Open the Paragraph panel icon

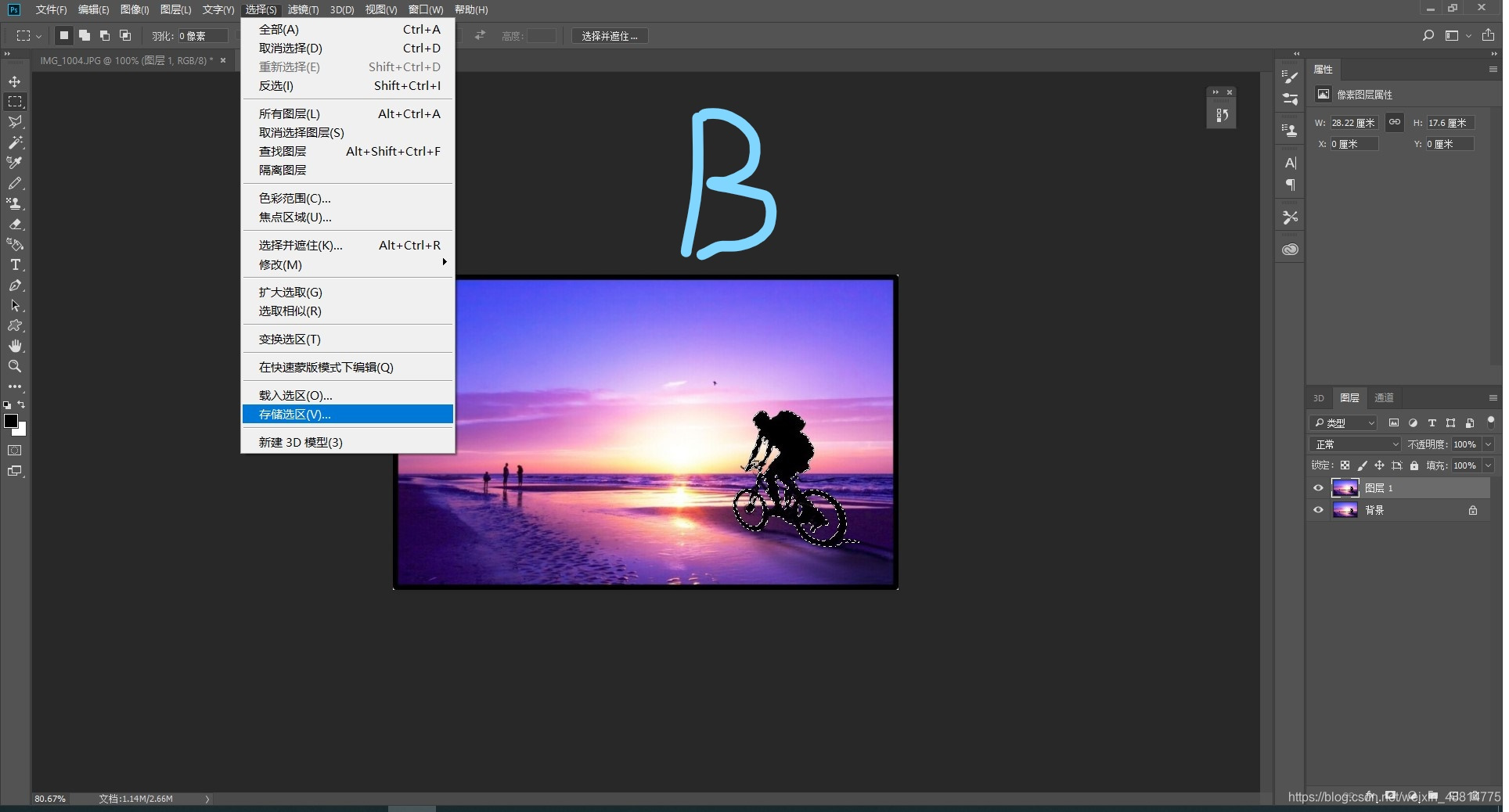click(x=1290, y=185)
